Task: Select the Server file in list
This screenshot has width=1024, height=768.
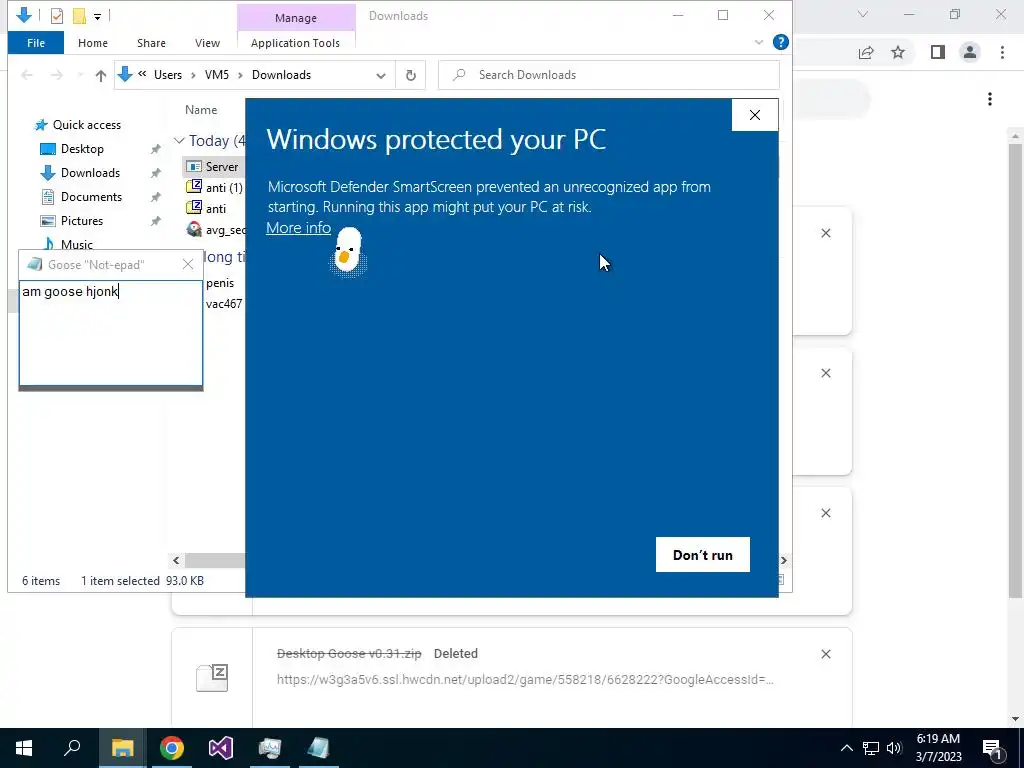Action: (x=213, y=167)
